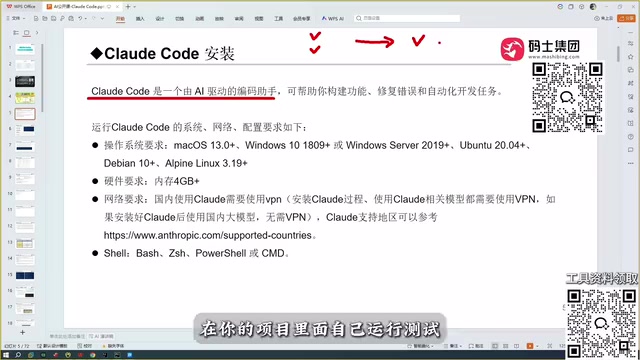Open the WPS AI tab
This screenshot has width=640, height=360.
333,19
